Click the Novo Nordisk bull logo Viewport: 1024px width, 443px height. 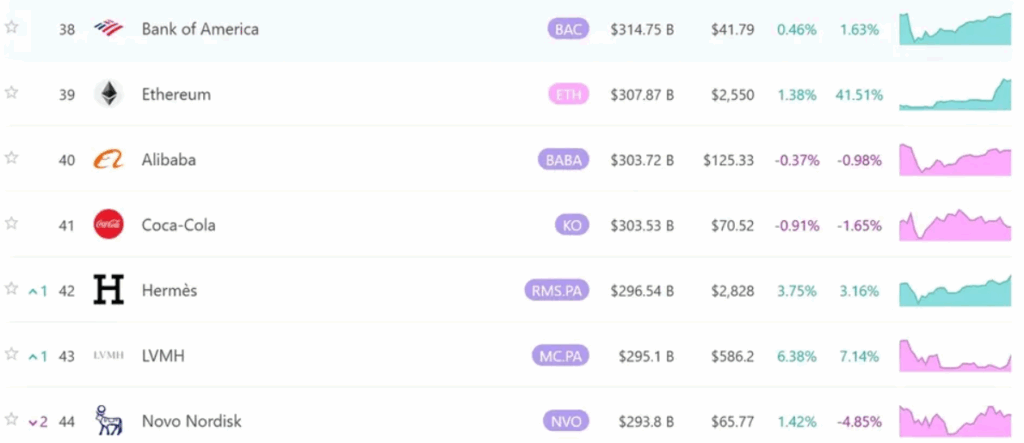pos(108,421)
